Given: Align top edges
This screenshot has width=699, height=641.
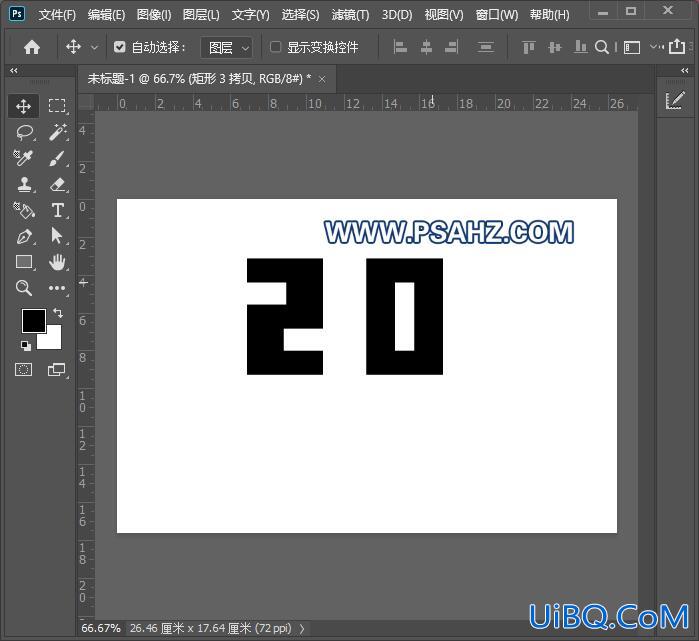Looking at the screenshot, I should [529, 47].
